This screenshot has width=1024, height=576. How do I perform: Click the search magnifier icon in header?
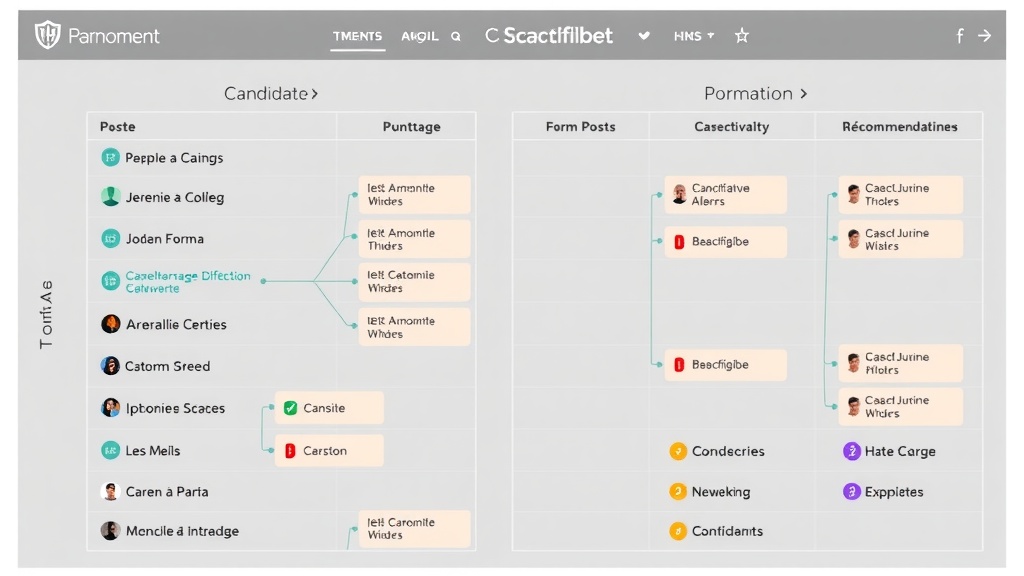point(456,36)
